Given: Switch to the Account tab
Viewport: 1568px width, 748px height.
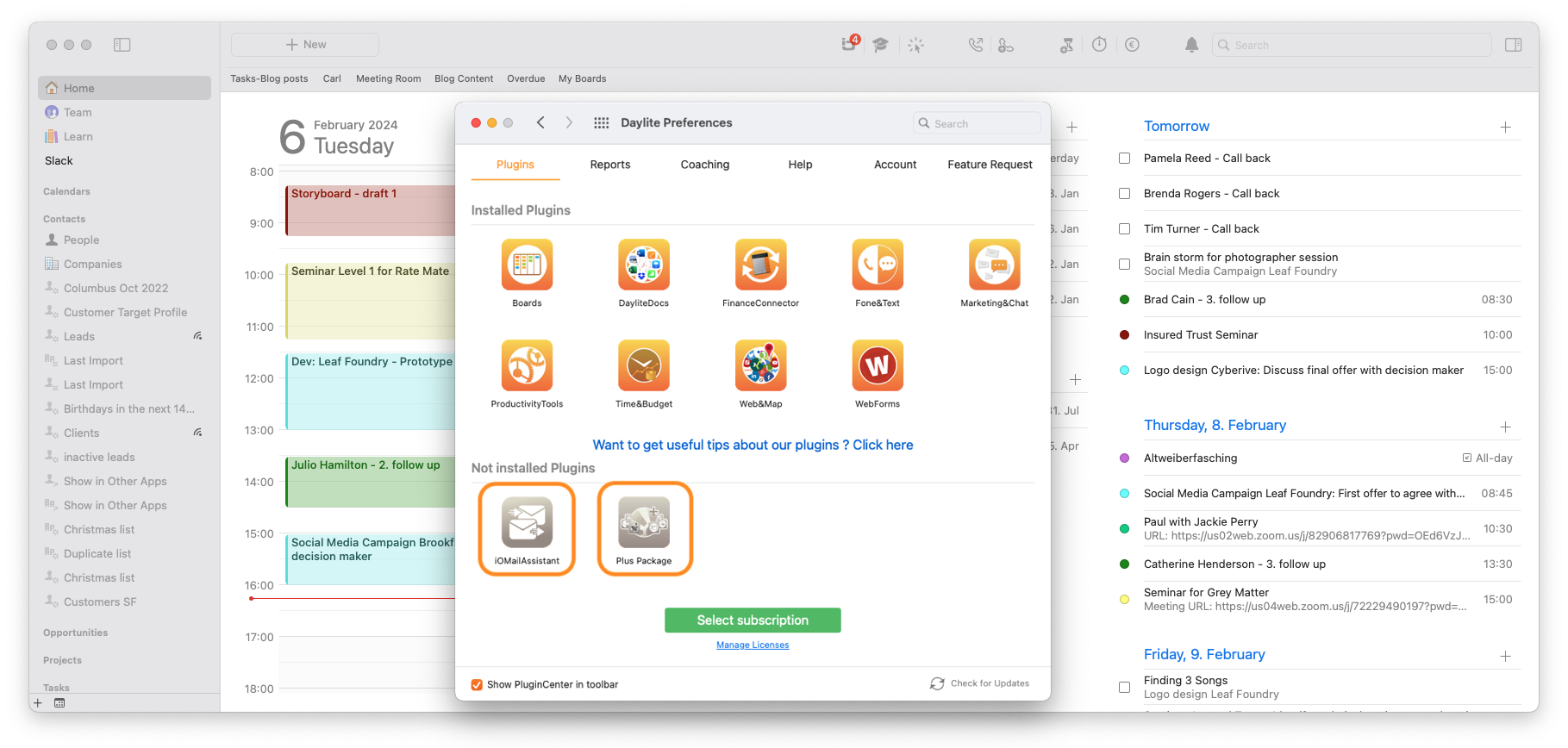Looking at the screenshot, I should tap(896, 165).
